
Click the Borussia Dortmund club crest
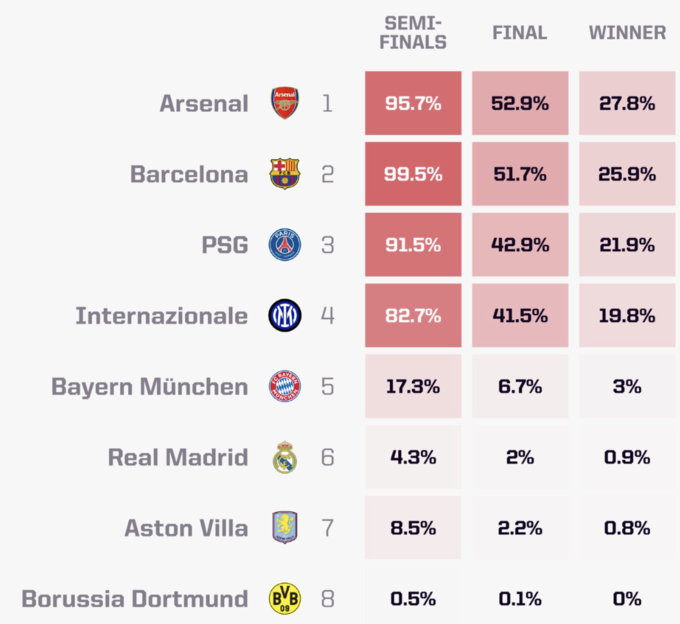(x=285, y=599)
